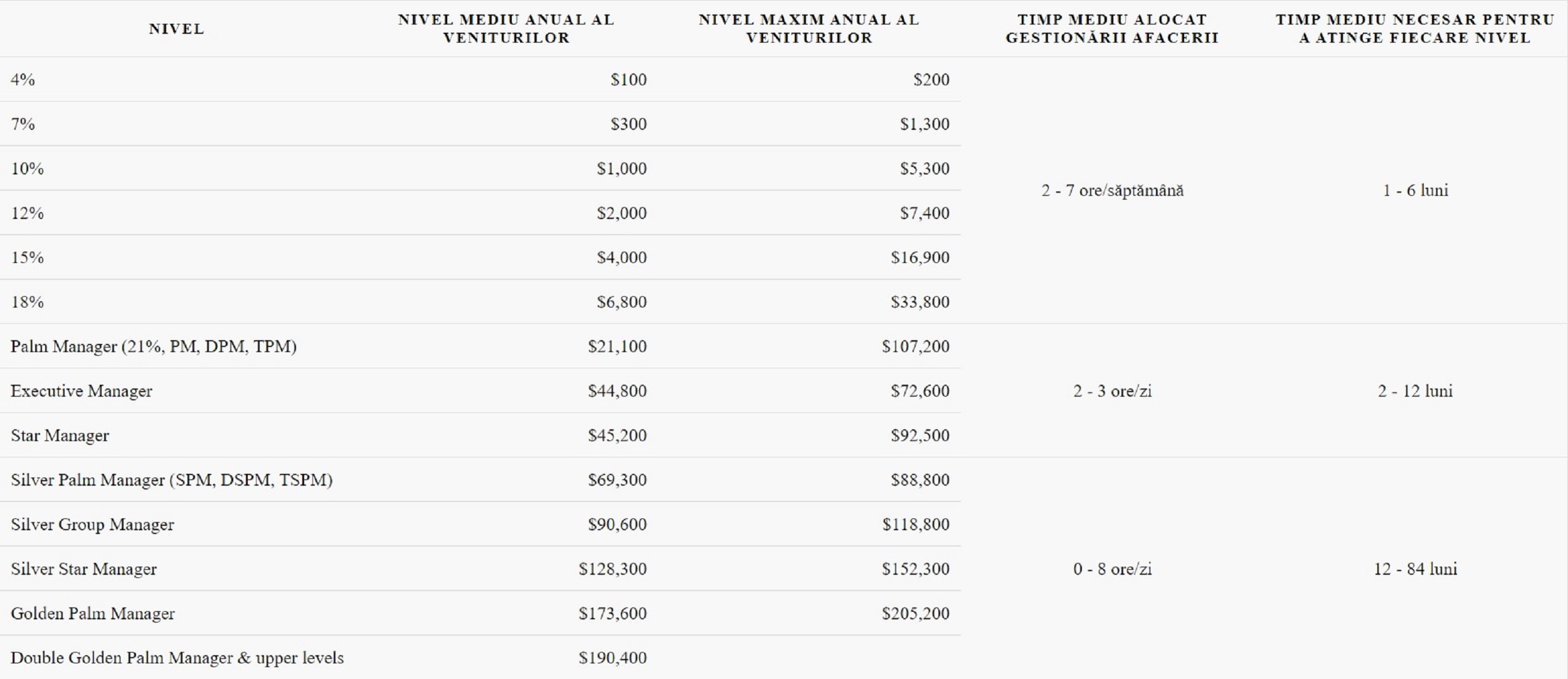
Task: Click the Nivel Maxim Anual al Veniturilor header
Action: (x=809, y=29)
